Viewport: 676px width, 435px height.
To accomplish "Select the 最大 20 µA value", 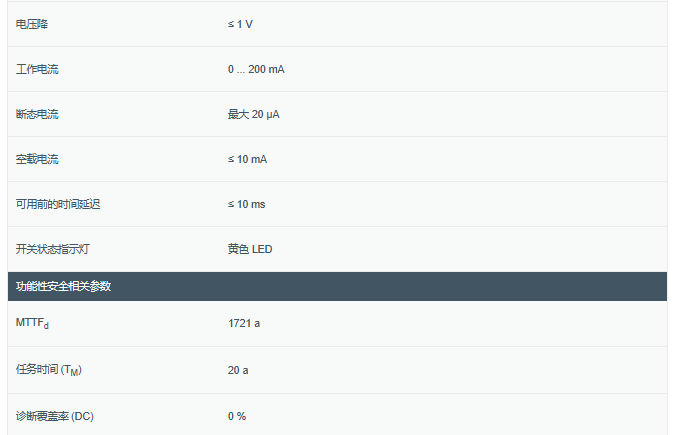I will pyautogui.click(x=253, y=114).
